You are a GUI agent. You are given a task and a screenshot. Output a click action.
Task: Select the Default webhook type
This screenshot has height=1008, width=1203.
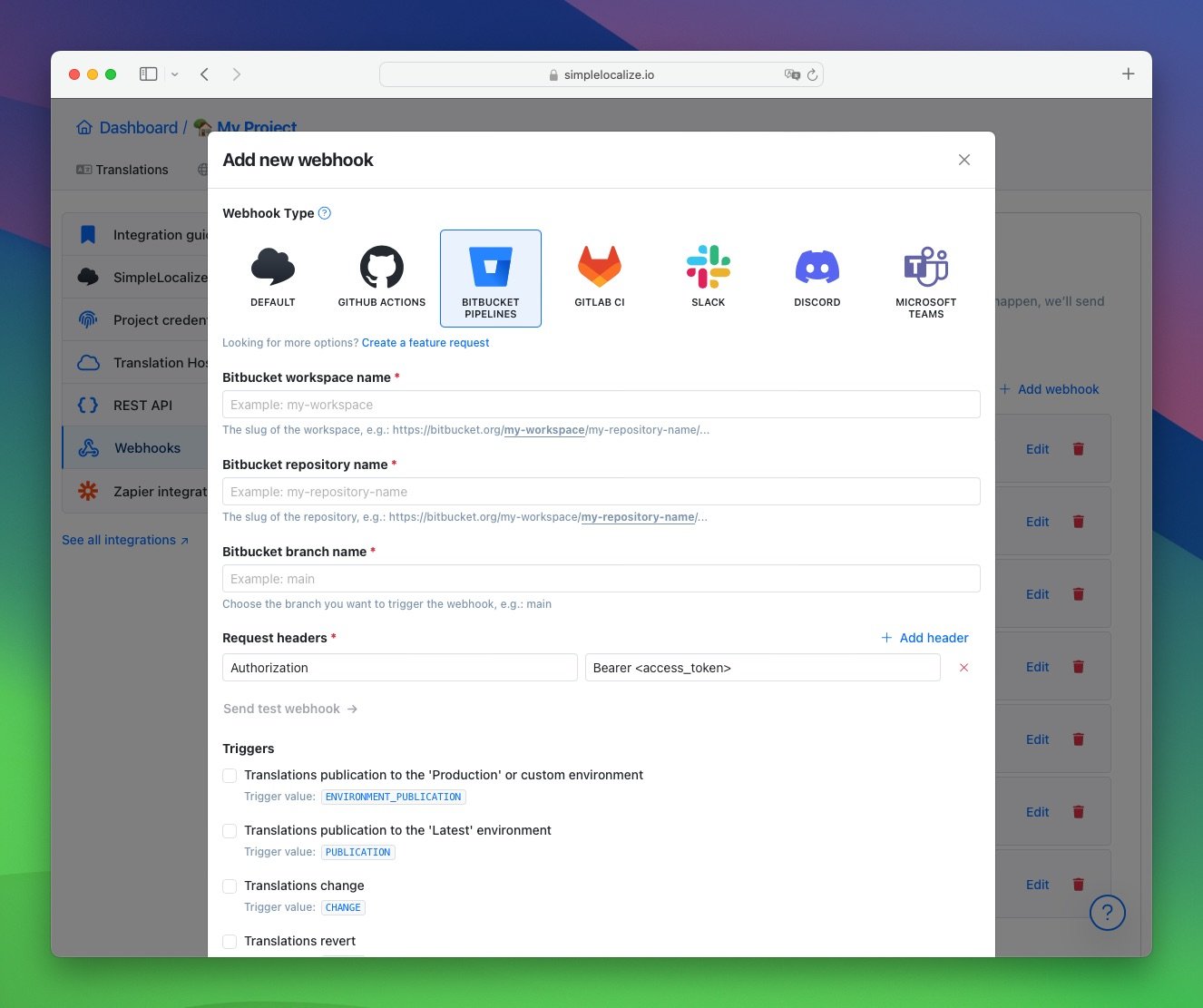pyautogui.click(x=273, y=279)
